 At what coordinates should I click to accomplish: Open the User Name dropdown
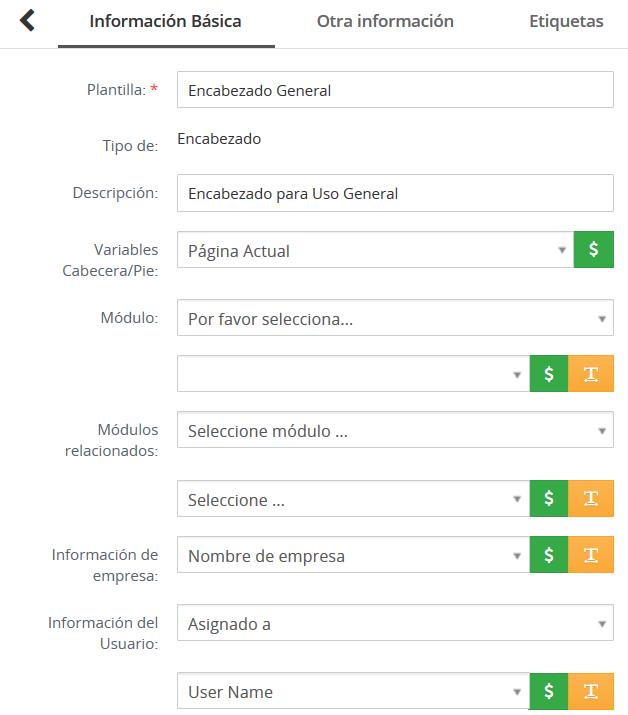[x=353, y=691]
